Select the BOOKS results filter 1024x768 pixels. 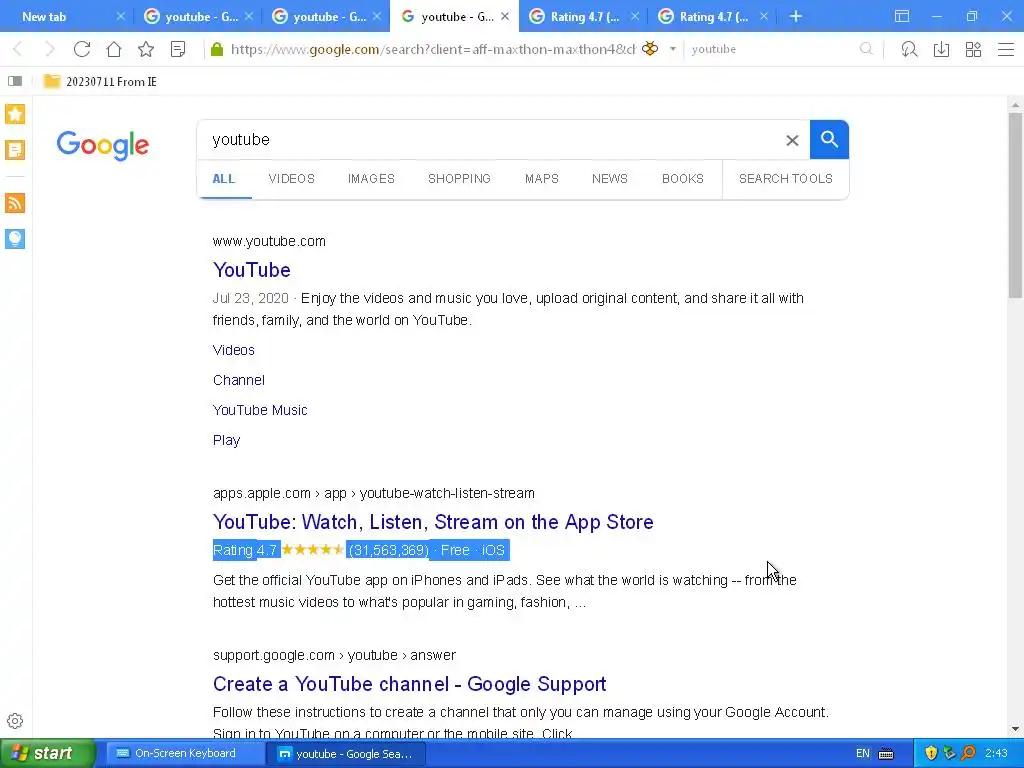(x=682, y=178)
